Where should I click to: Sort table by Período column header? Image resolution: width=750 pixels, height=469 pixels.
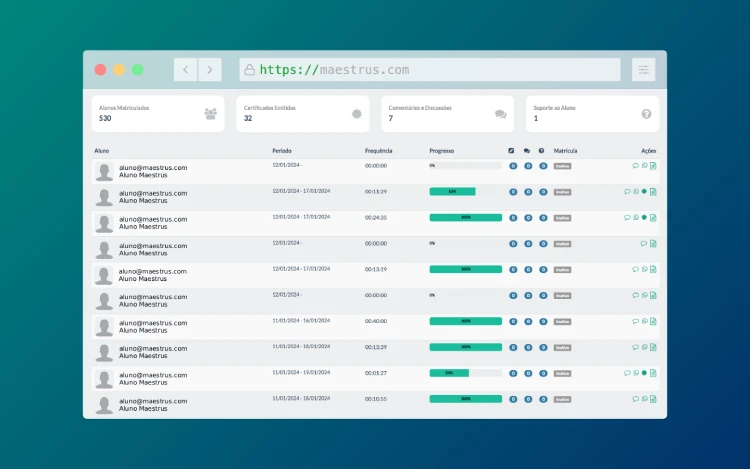[x=282, y=151]
